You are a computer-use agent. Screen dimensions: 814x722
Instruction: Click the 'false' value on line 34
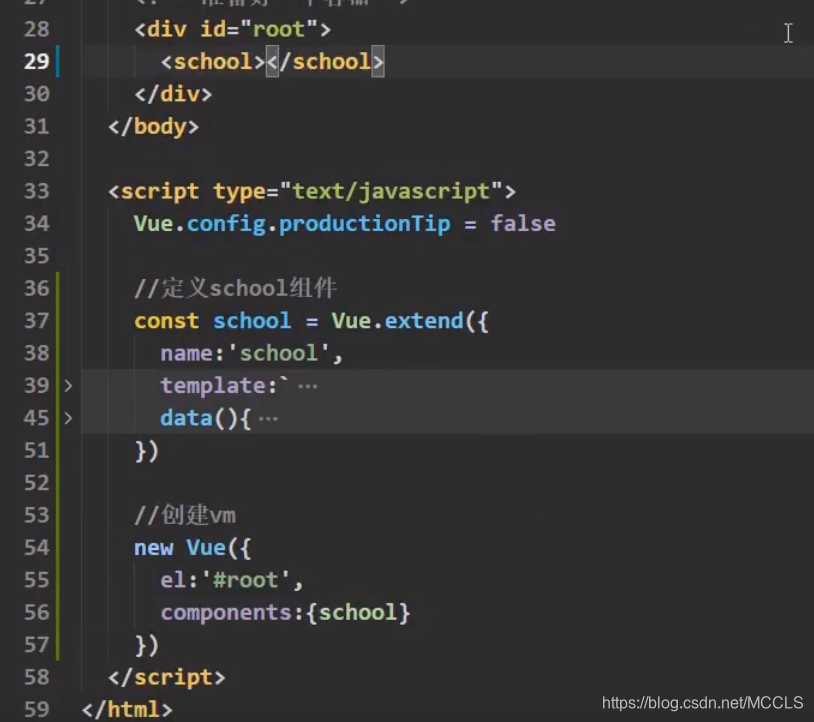tap(523, 224)
